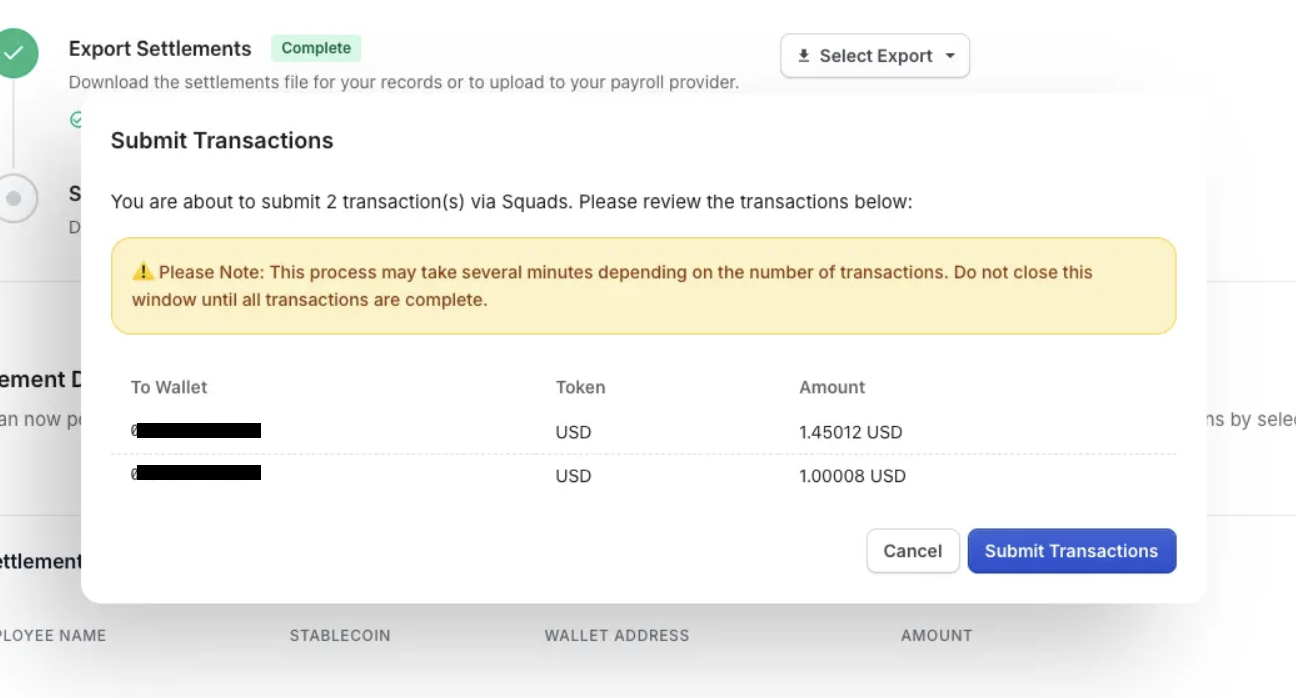Select the second redacted wallet address

point(196,473)
